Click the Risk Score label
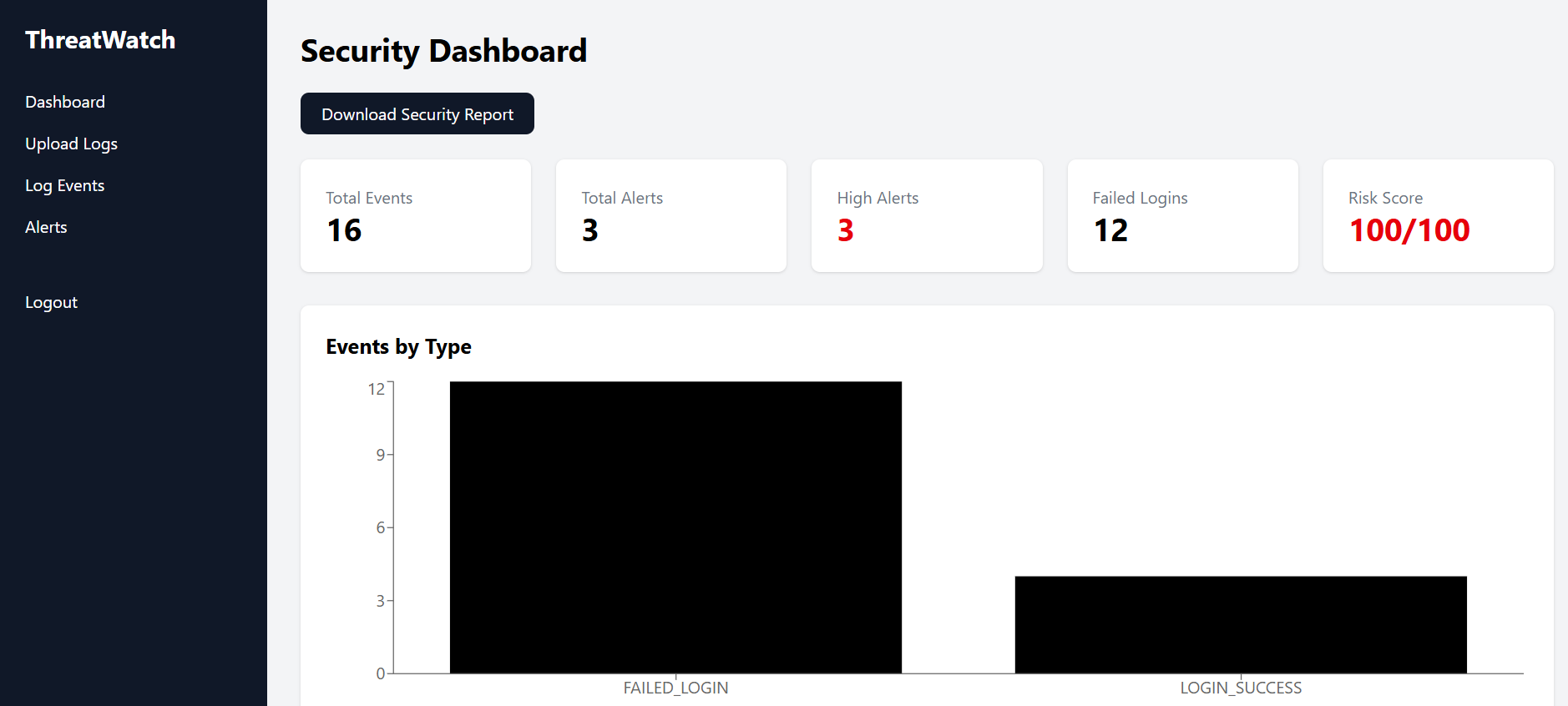The width and height of the screenshot is (1568, 706). click(x=1385, y=198)
